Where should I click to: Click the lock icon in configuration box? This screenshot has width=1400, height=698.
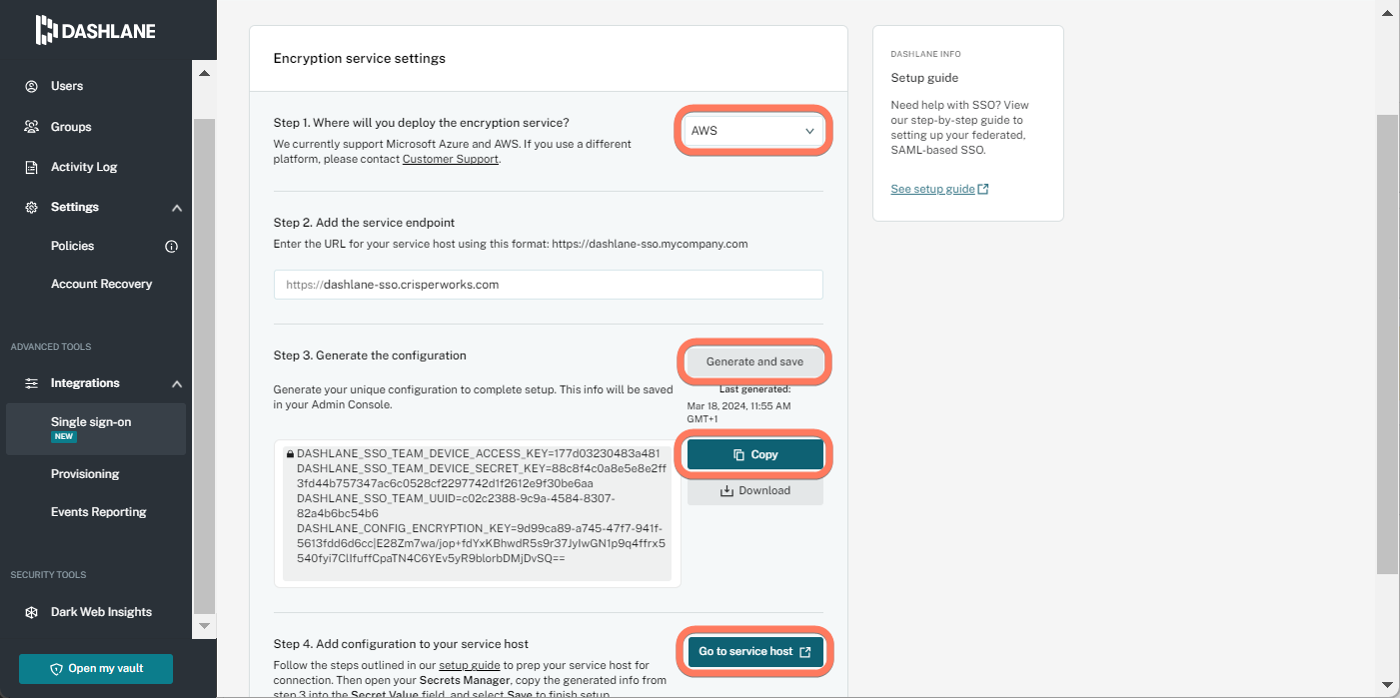click(x=290, y=454)
